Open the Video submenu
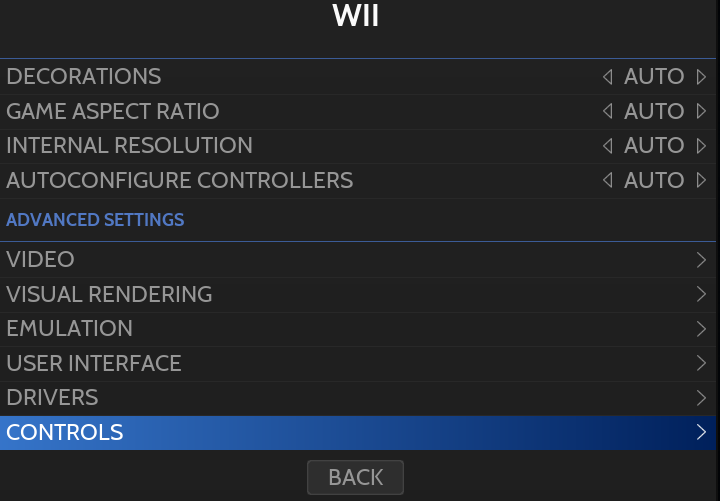Screen dimensions: 720x501 (41, 260)
